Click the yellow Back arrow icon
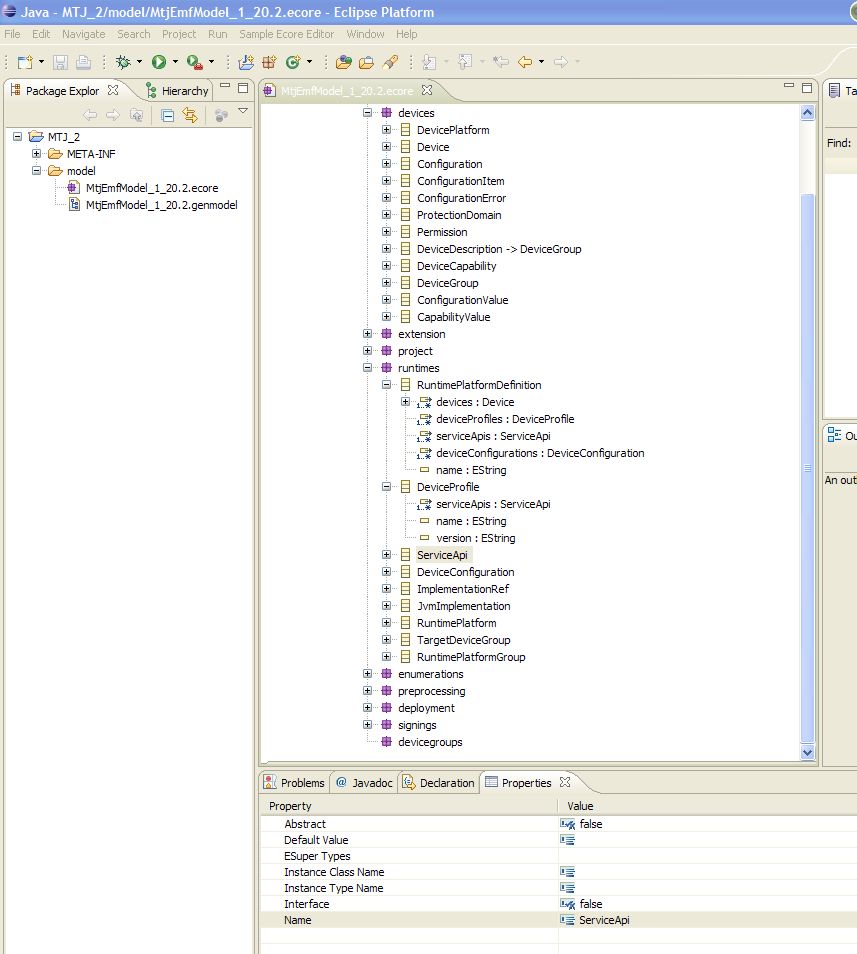 pos(525,61)
